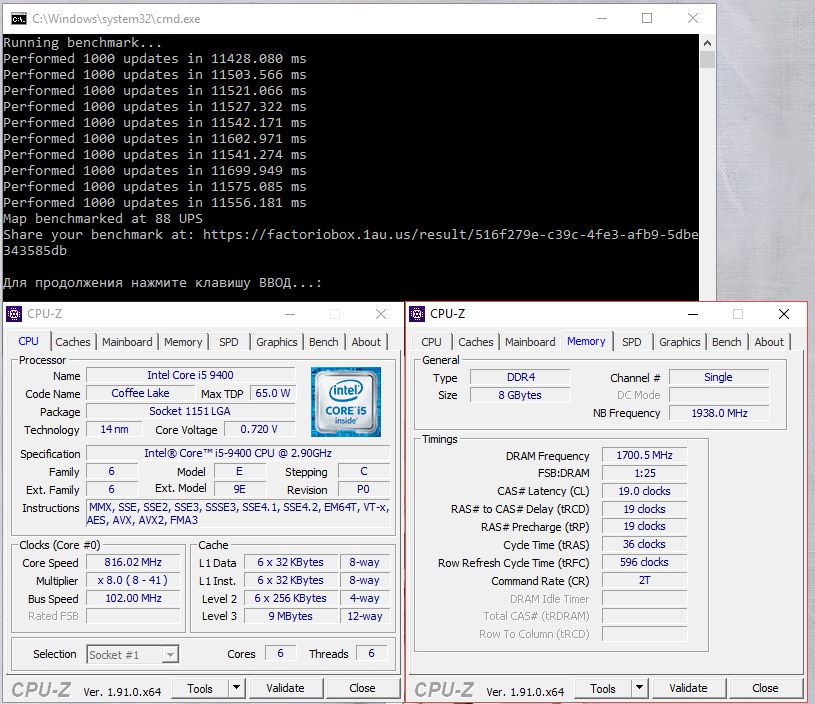Click the NB Frequency value '1938.0 MHz'
The height and width of the screenshot is (704, 815).
(719, 413)
